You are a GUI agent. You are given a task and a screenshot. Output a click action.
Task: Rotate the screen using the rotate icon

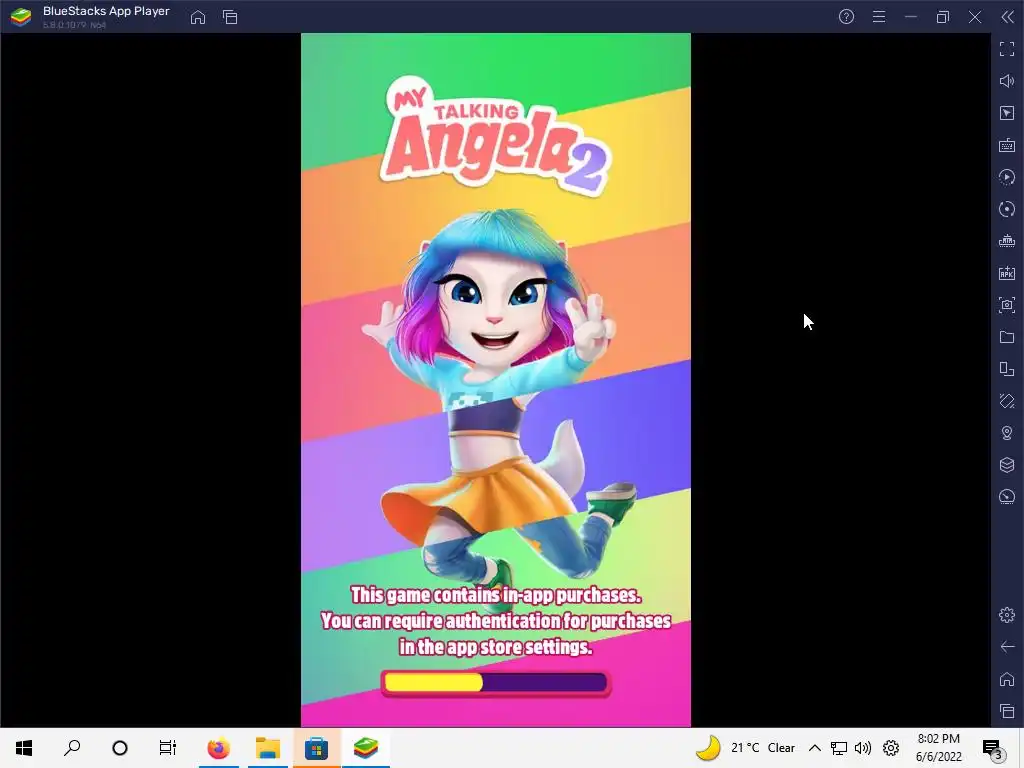click(1007, 369)
